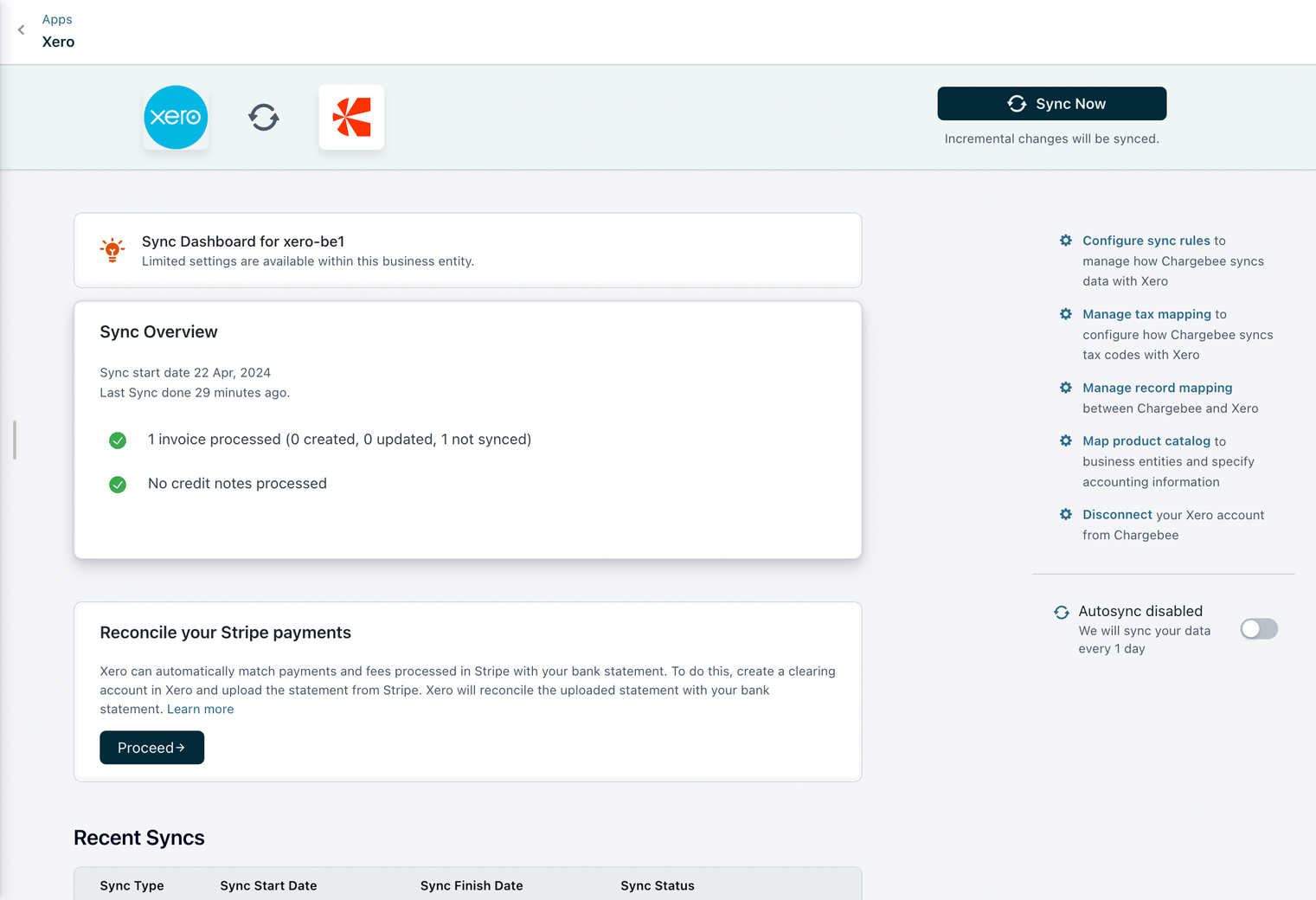The image size is (1316, 900).
Task: Click the lightbulb icon in Sync Dashboard banner
Action: (x=112, y=250)
